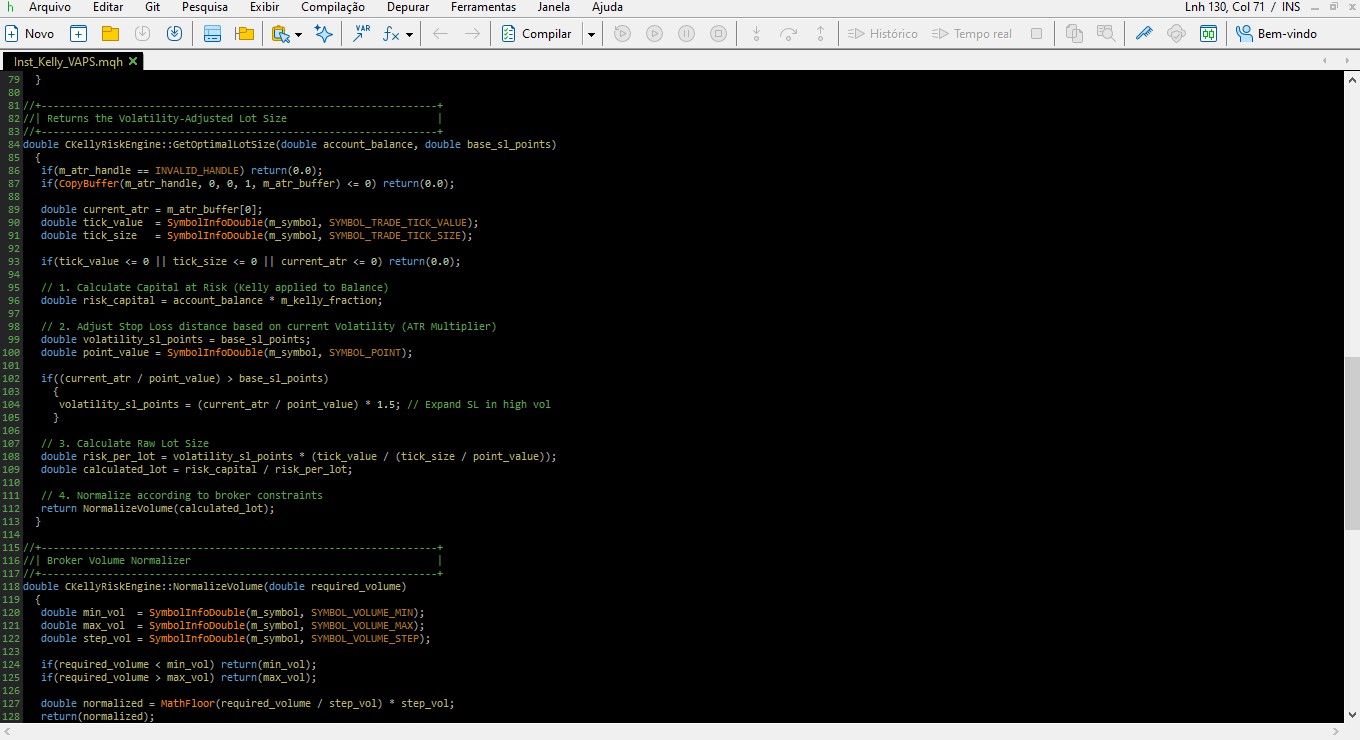The width and height of the screenshot is (1360, 740).
Task: Open the search in files magnifier icon
Action: pos(1106,33)
